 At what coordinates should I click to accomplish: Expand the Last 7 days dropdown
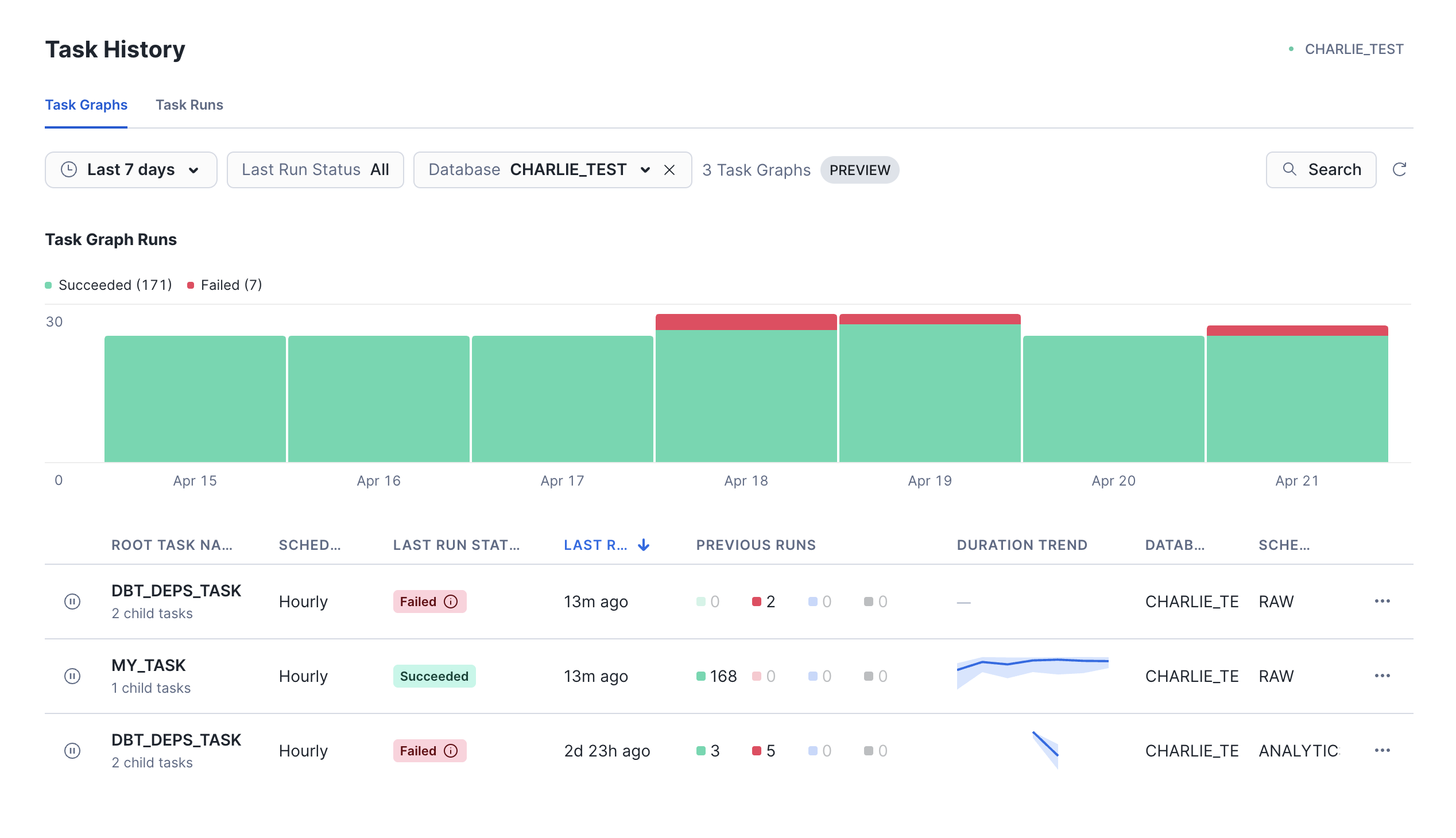click(x=193, y=170)
